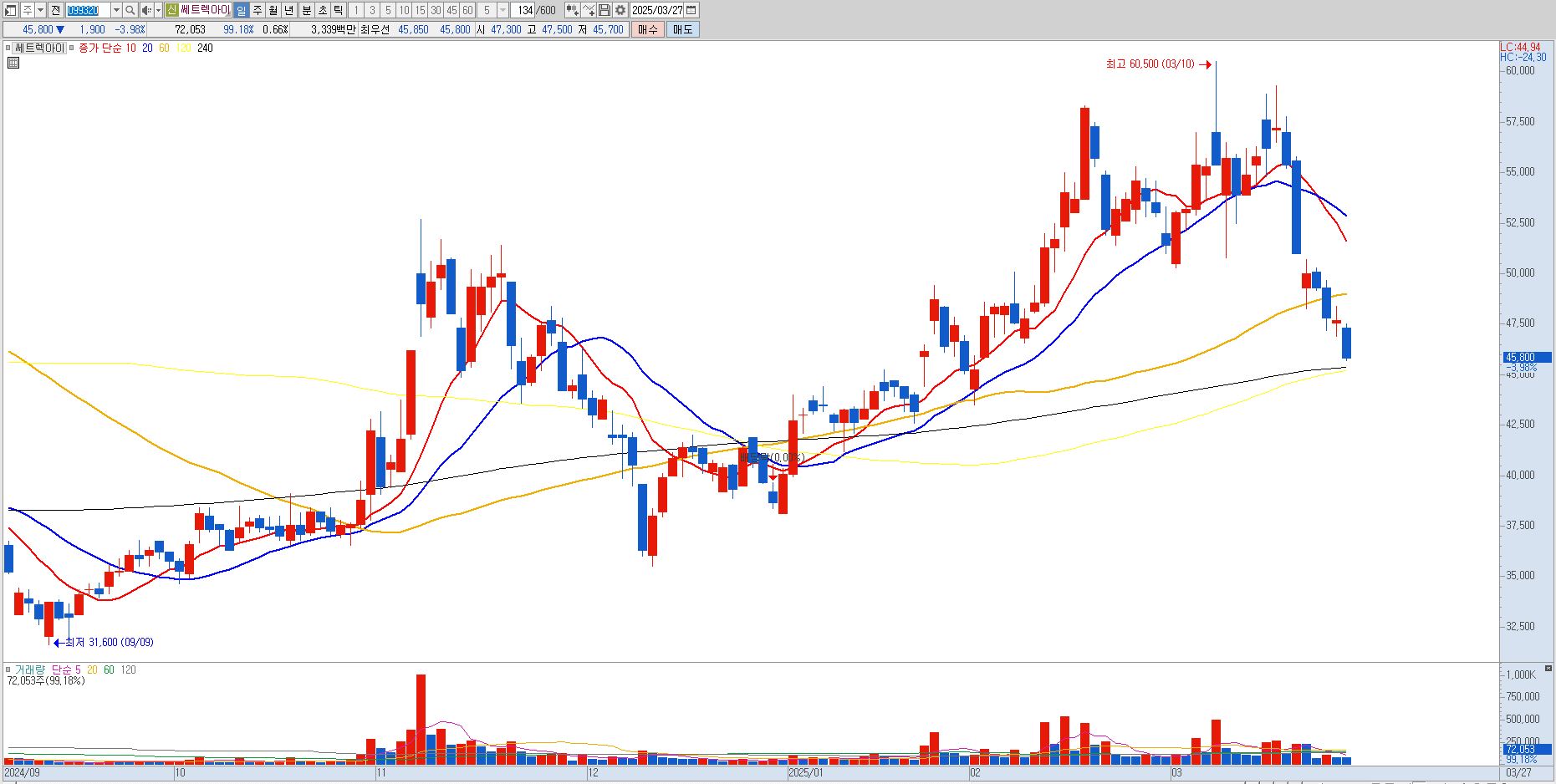Select the 분 minute period toggle
Viewport: 1556px width, 784px height.
pyautogui.click(x=307, y=10)
